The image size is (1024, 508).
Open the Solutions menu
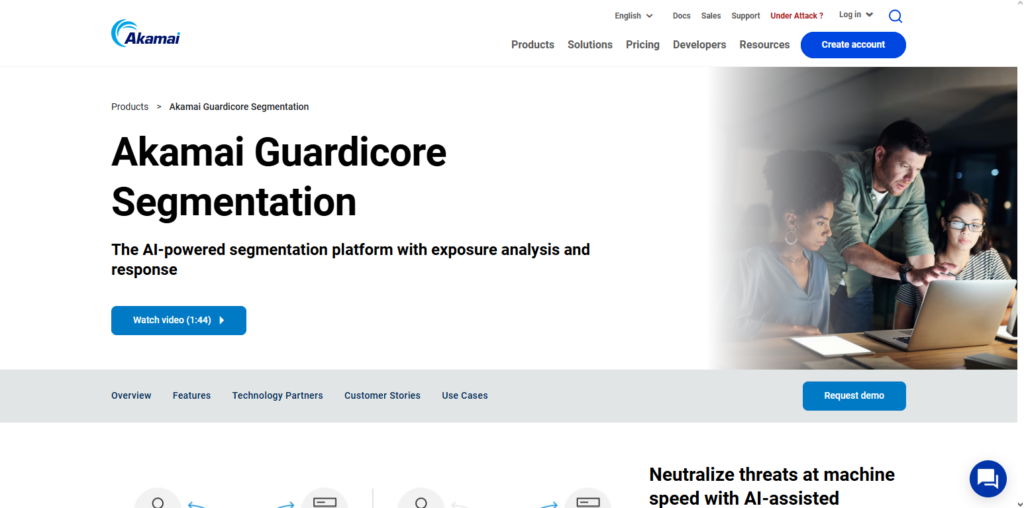pos(590,44)
